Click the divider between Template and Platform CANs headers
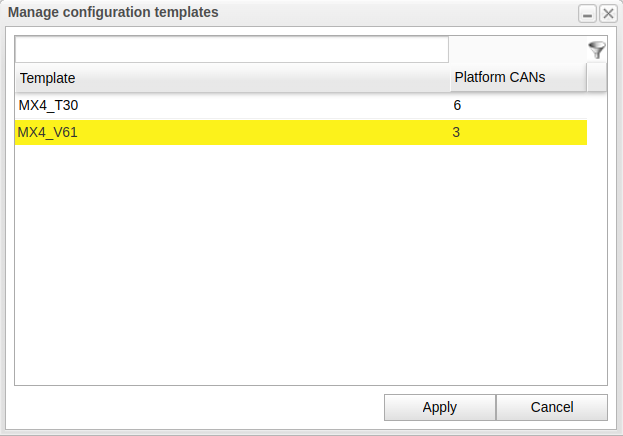The image size is (623, 436). click(450, 78)
